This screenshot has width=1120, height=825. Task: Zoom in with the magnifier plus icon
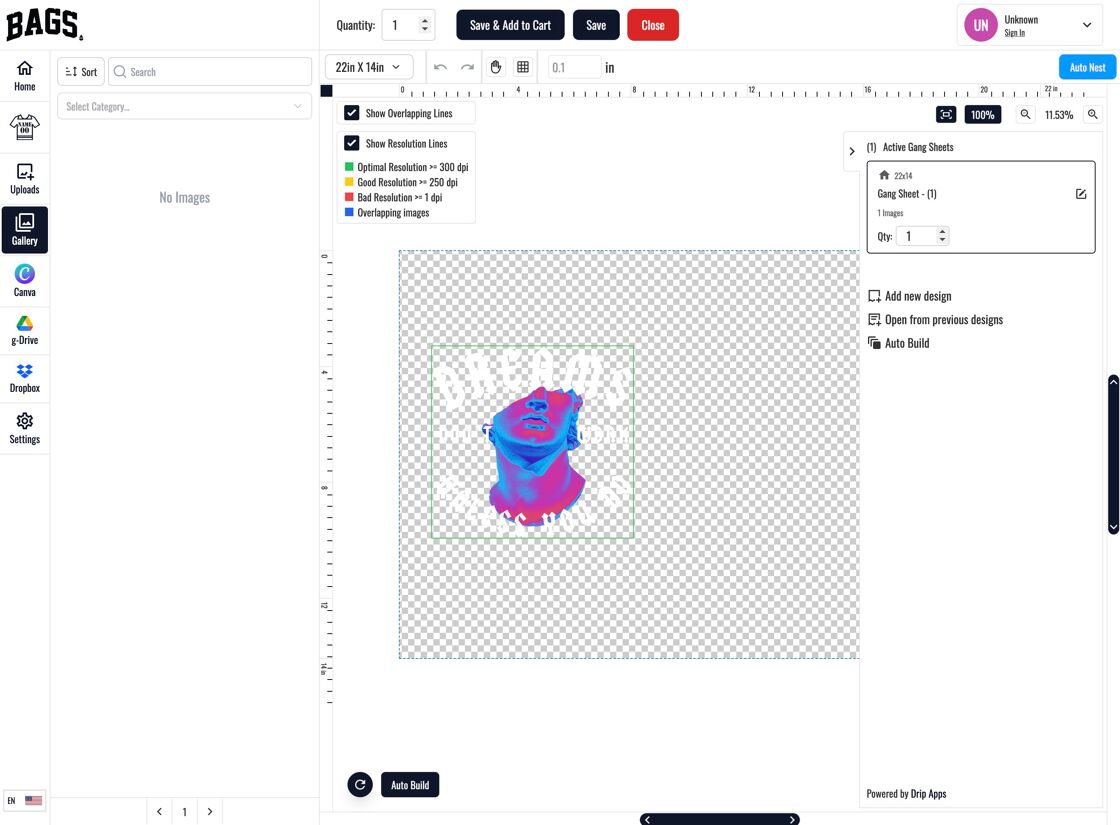[1092, 114]
